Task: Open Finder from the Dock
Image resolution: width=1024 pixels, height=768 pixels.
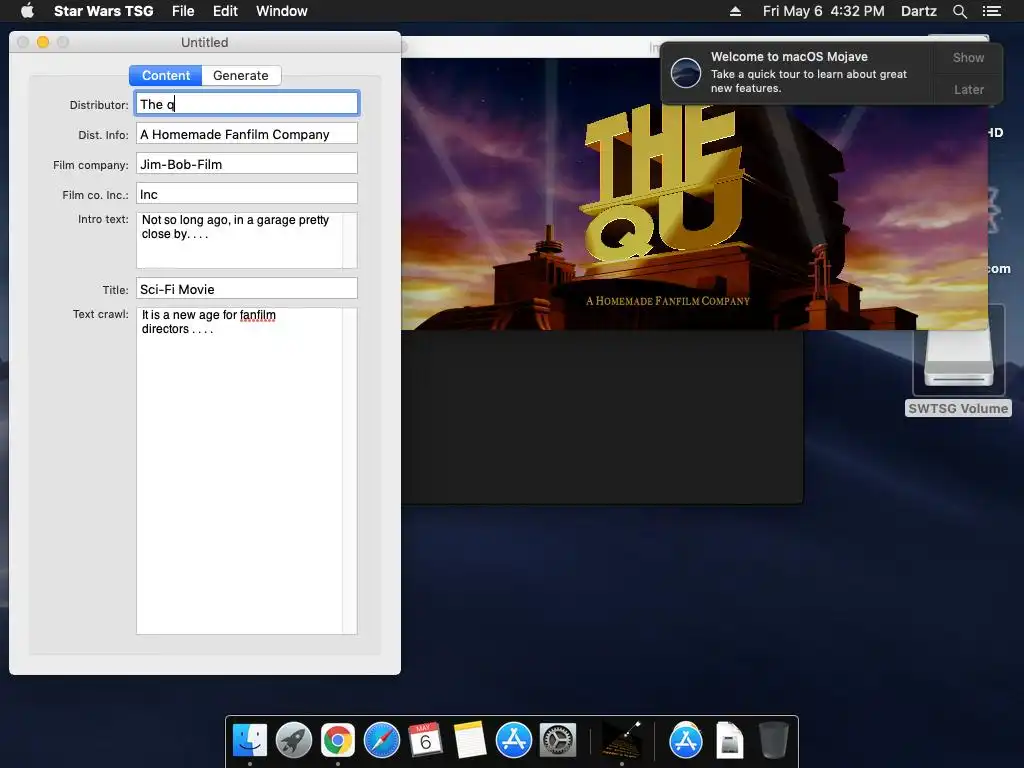Action: pos(250,741)
